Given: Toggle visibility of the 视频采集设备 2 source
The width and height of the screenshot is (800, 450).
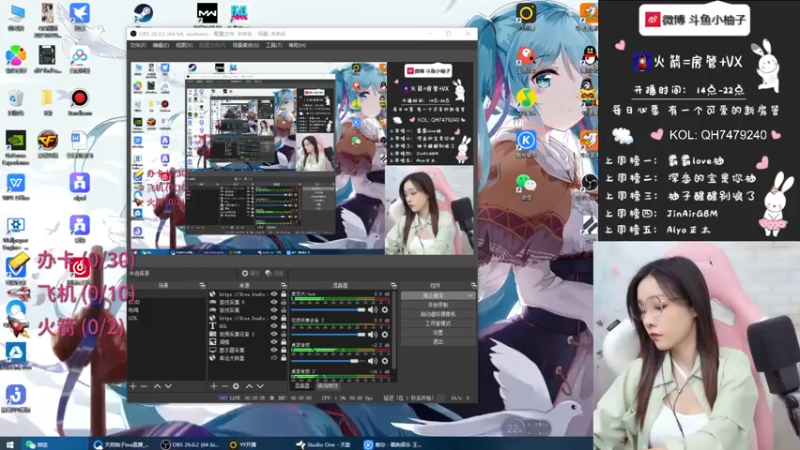Looking at the screenshot, I should click(x=274, y=334).
